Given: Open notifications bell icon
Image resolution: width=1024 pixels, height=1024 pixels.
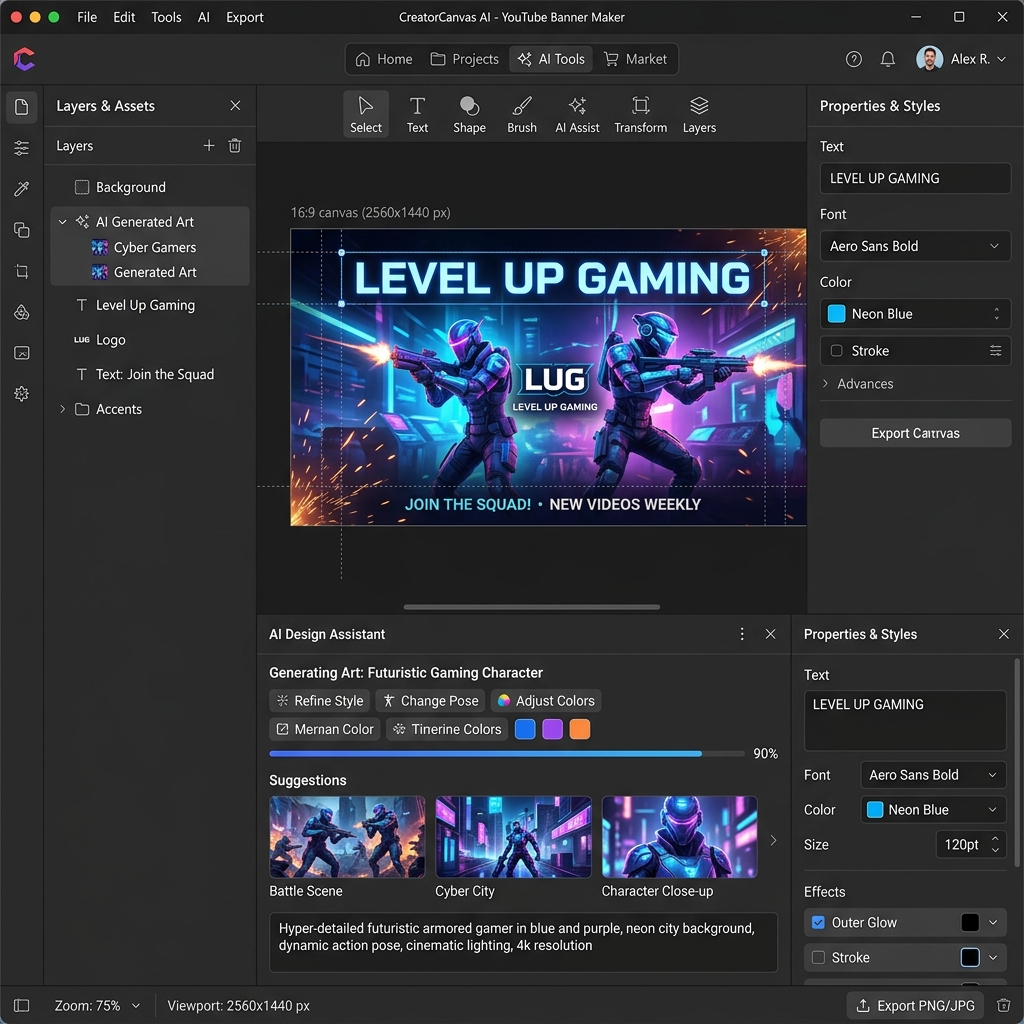Looking at the screenshot, I should pos(887,59).
